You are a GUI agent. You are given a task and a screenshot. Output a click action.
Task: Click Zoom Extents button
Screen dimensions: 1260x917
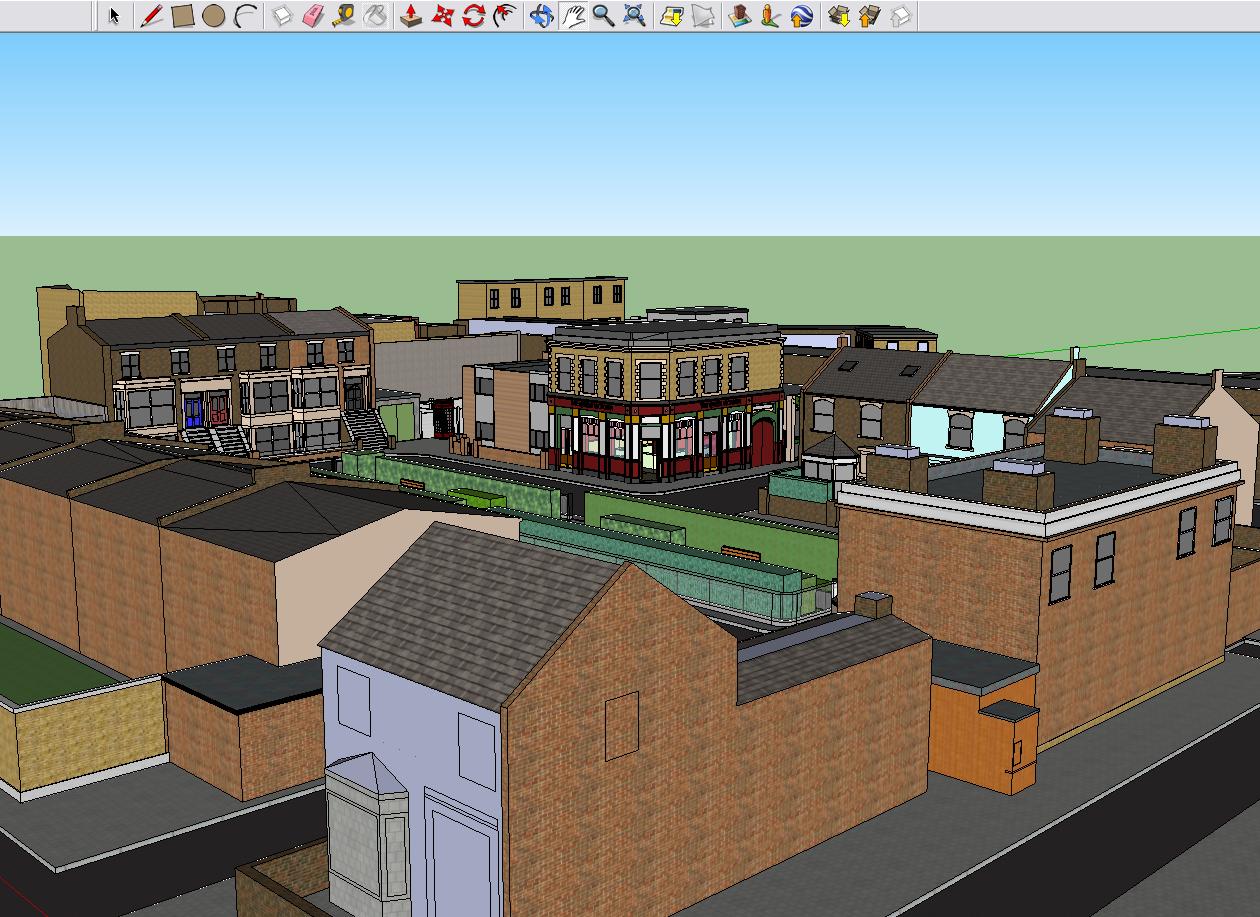click(x=634, y=16)
